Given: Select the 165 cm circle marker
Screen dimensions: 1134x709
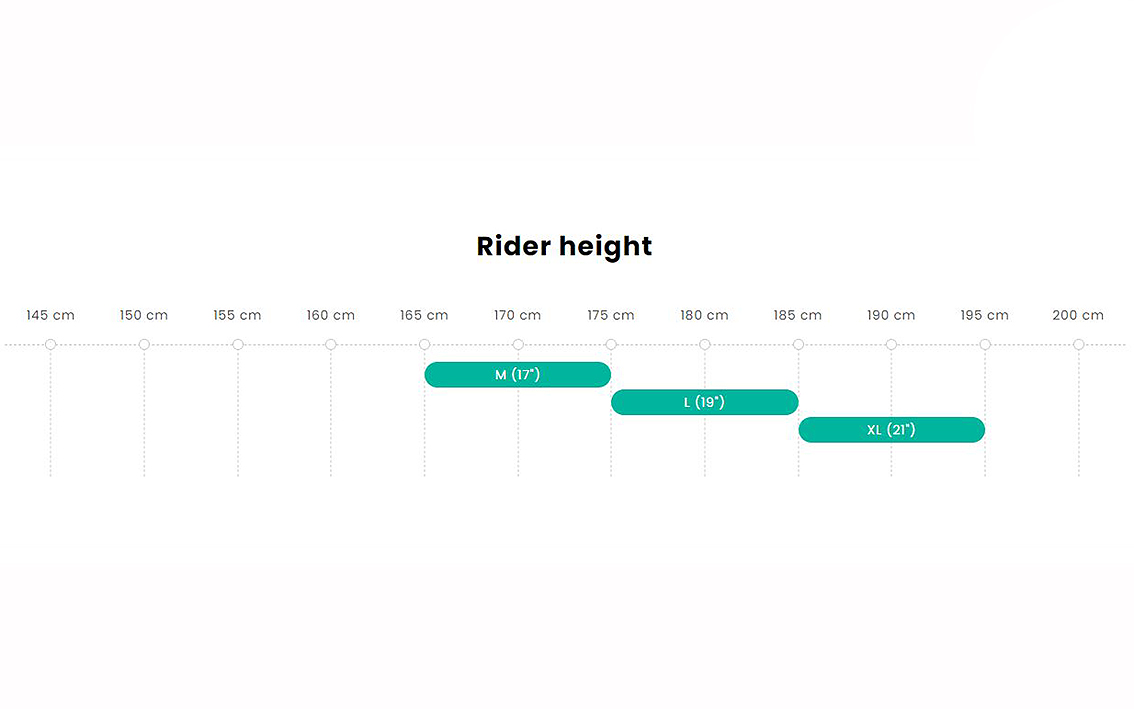Looking at the screenshot, I should [425, 344].
